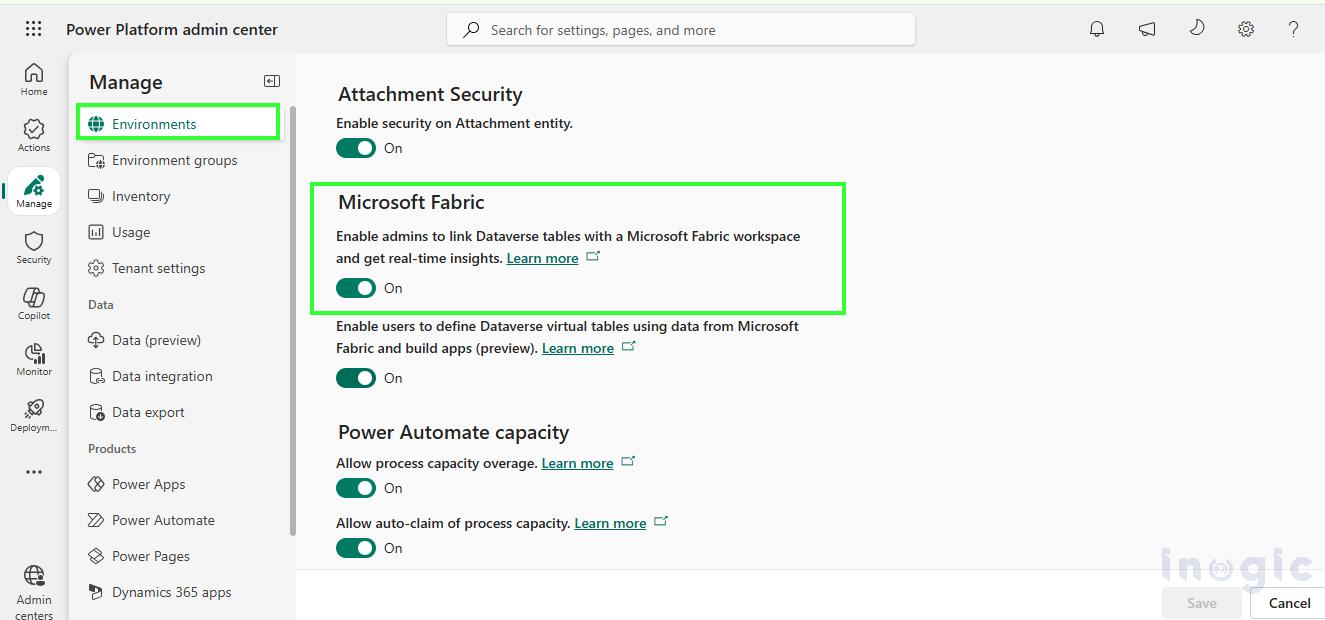The height and width of the screenshot is (620, 1325).
Task: Click the Attachment Security heading
Action: [430, 94]
